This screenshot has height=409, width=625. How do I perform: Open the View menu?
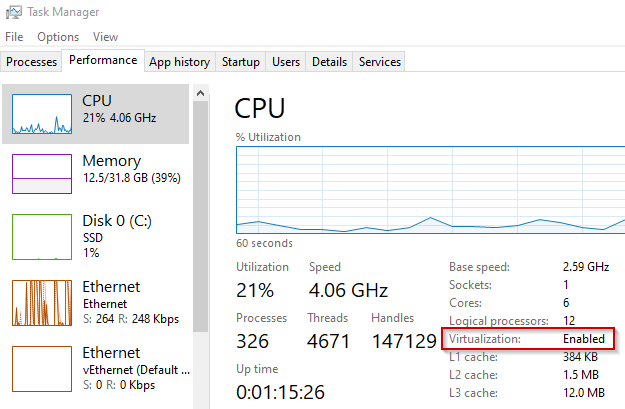[x=105, y=36]
